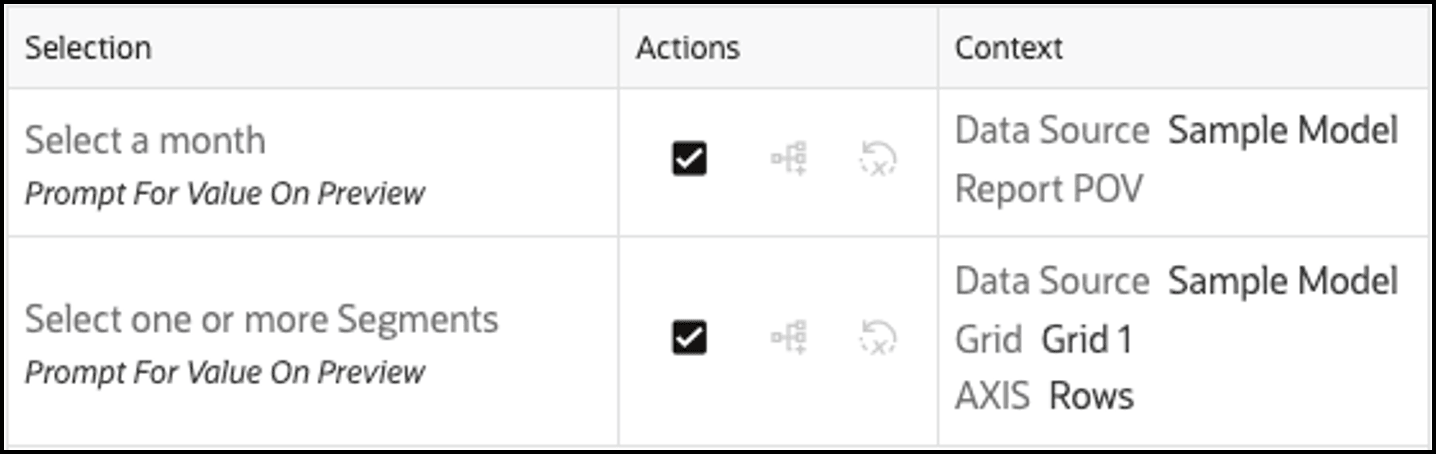Image resolution: width=1436 pixels, height=454 pixels.
Task: Click reset icon in Segments row
Action: click(x=878, y=338)
